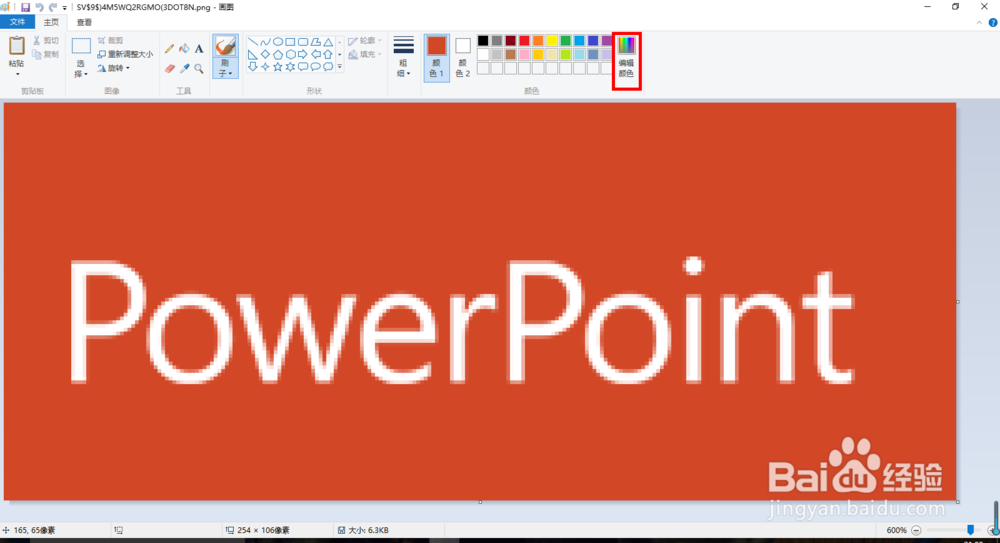Open the Select (选择) dropdown arrow

point(85,75)
